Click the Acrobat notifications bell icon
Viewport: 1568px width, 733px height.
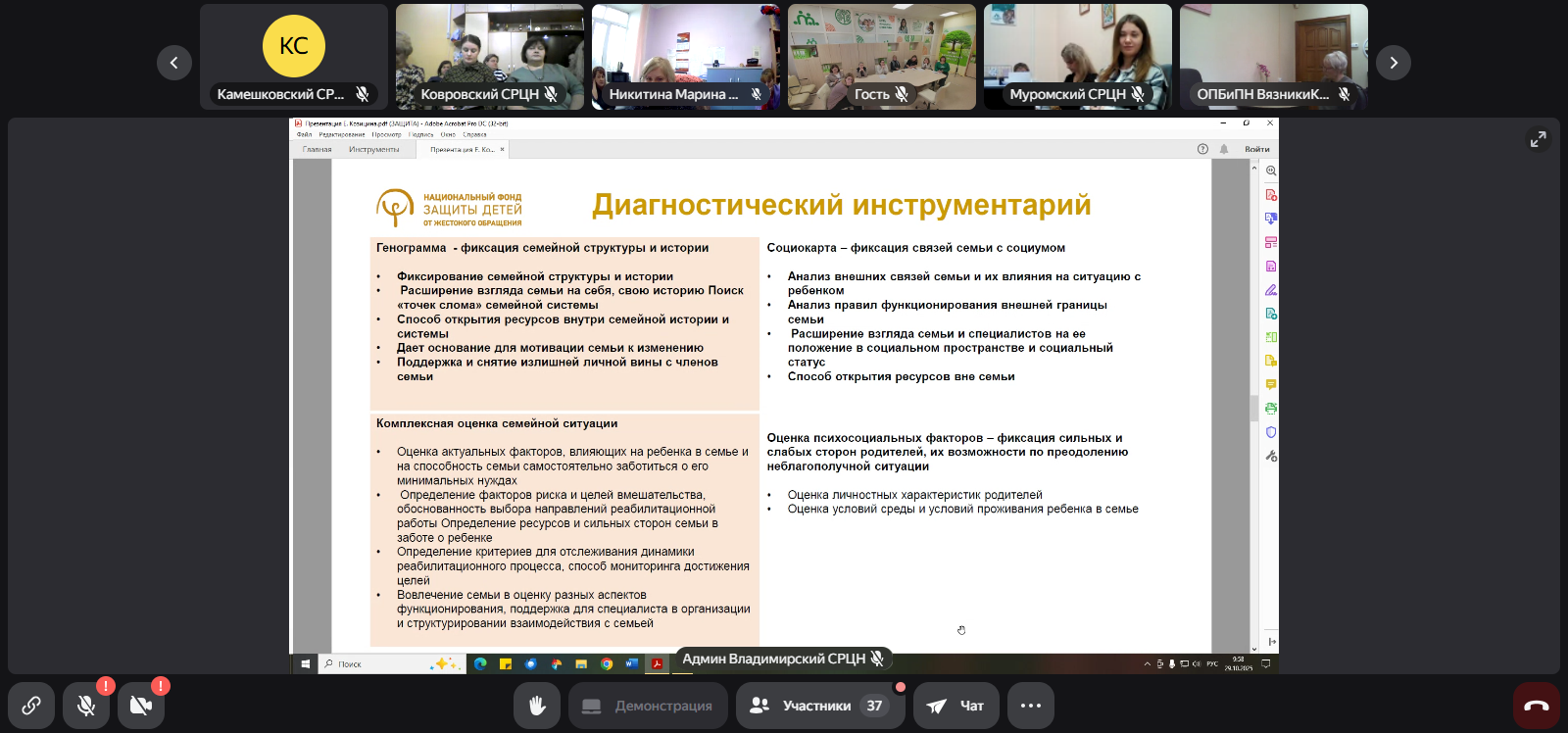[x=1224, y=150]
